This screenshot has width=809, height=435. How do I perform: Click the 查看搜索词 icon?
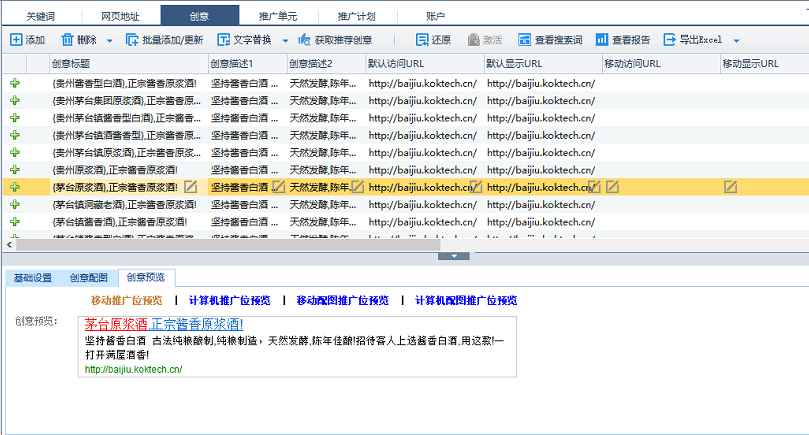pyautogui.click(x=524, y=40)
